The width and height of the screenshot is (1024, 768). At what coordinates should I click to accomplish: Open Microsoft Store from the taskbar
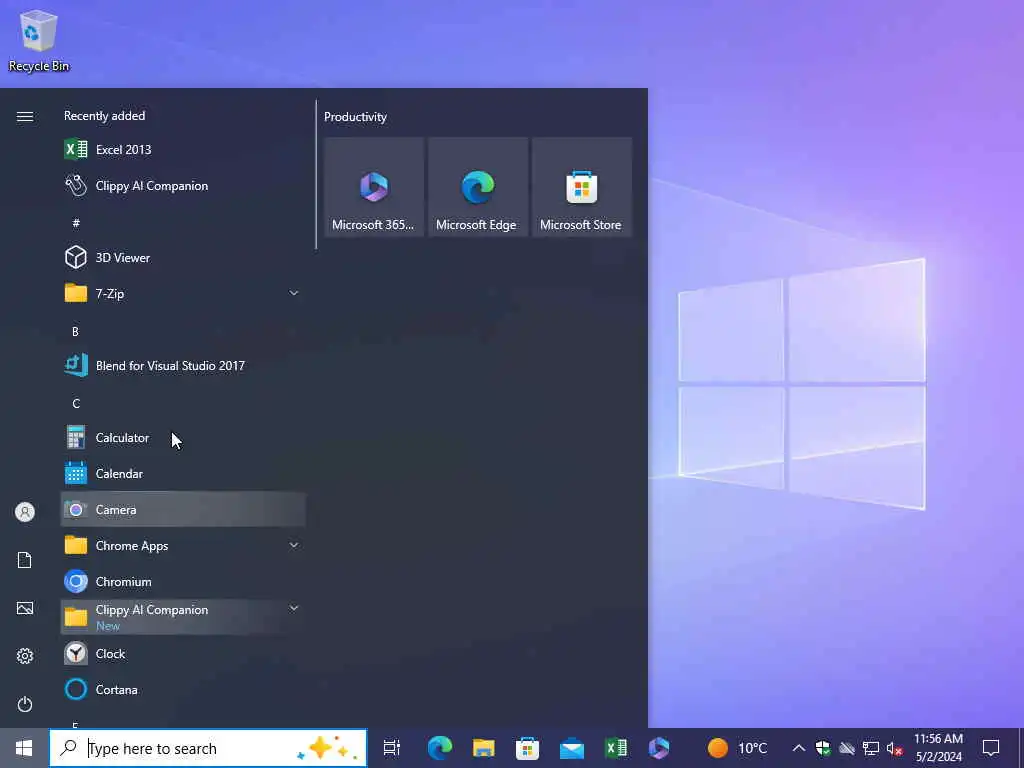[528, 748]
